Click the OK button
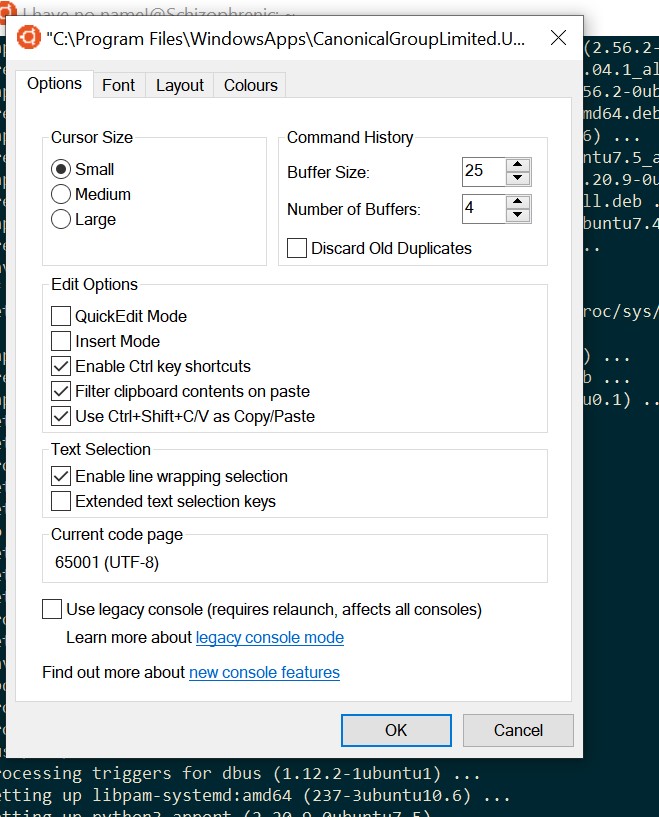This screenshot has width=659, height=817. click(396, 730)
